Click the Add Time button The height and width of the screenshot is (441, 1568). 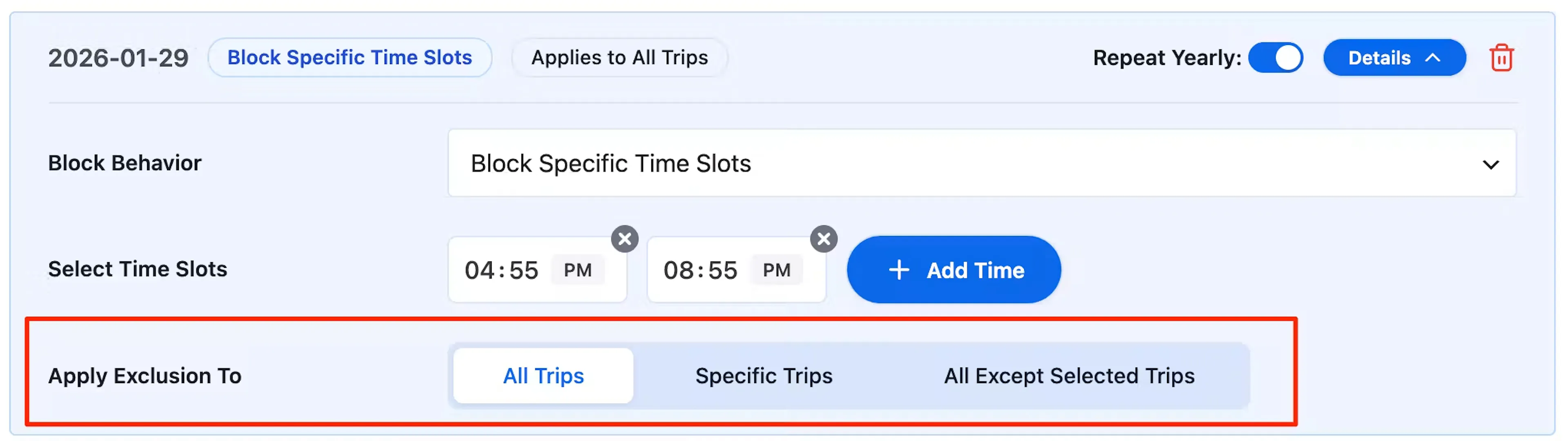pyautogui.click(x=954, y=270)
